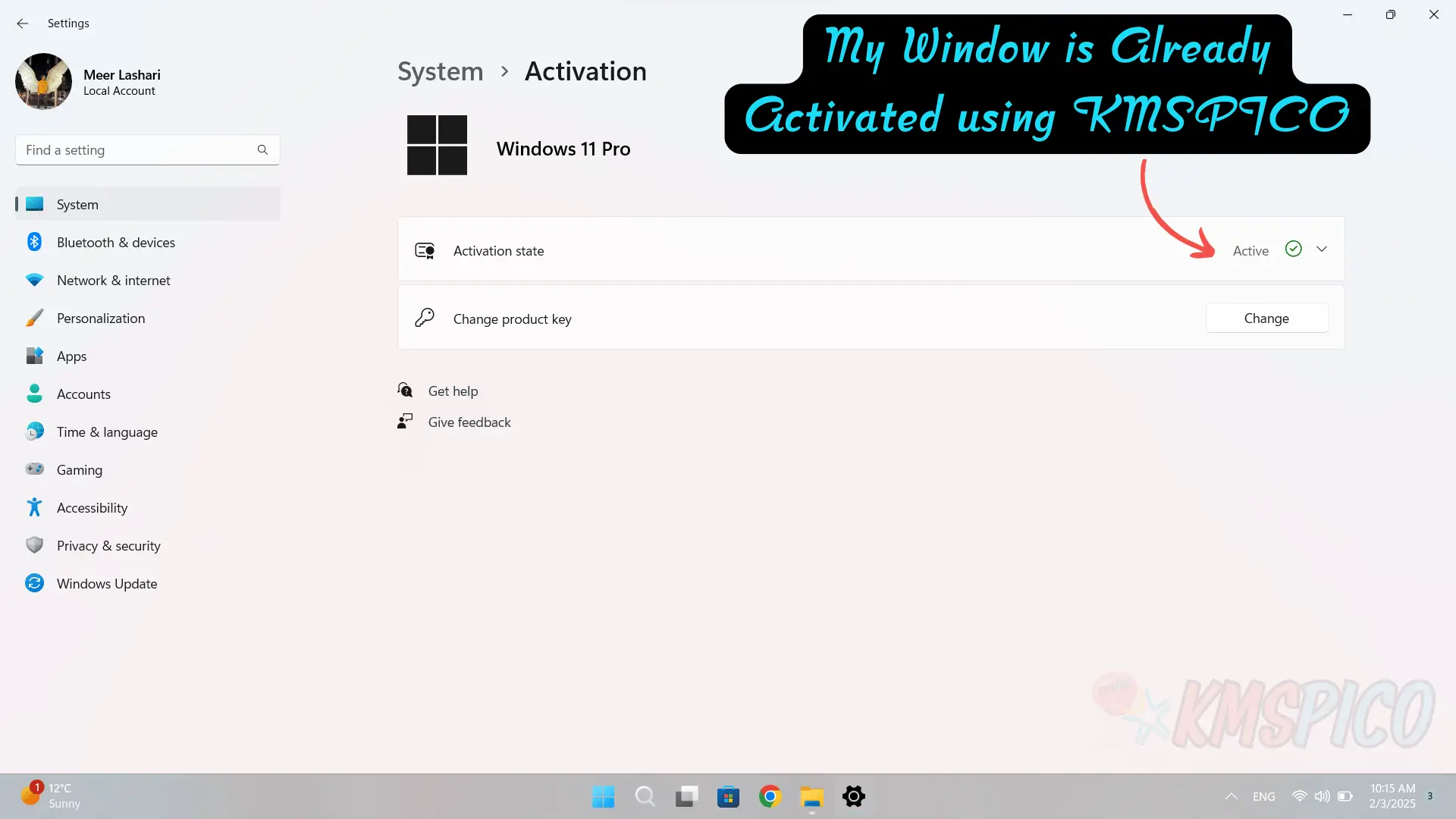Open the Wi-Fi network flyout
Viewport: 1456px width, 819px height.
[1300, 796]
